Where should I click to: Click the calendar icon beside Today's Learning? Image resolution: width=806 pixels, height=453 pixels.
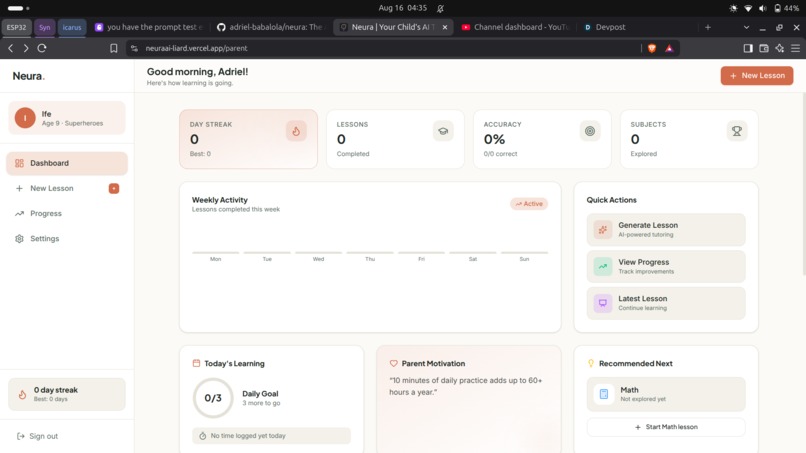(x=196, y=363)
